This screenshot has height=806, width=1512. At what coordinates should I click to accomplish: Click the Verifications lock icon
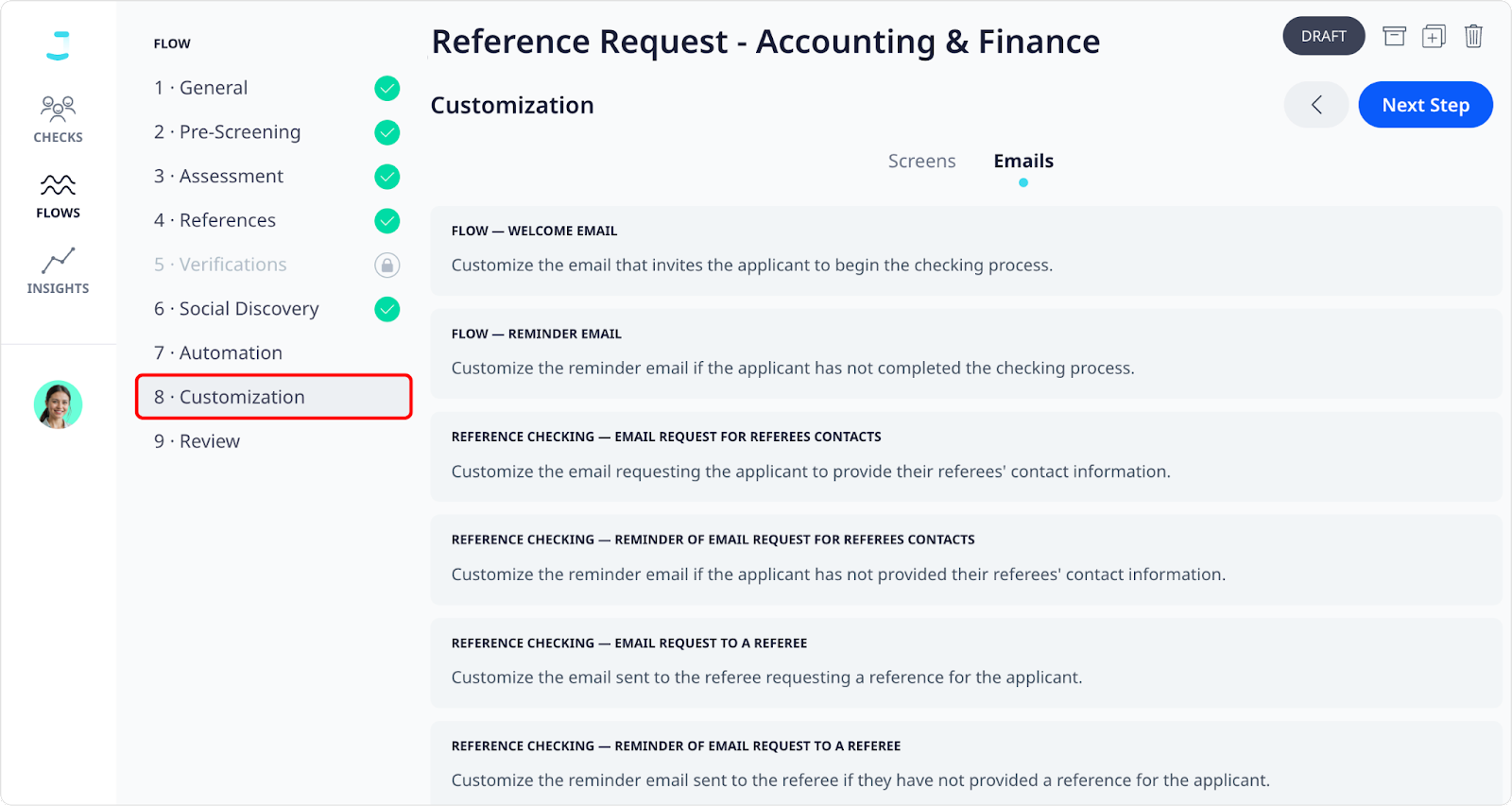(x=387, y=265)
